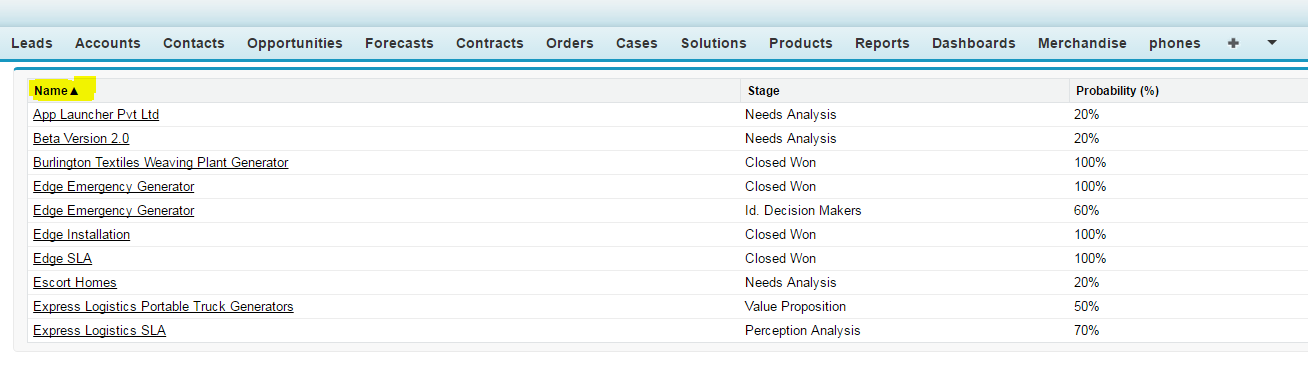Open the Escort Homes opportunity
The height and width of the screenshot is (376, 1308).
coord(75,283)
